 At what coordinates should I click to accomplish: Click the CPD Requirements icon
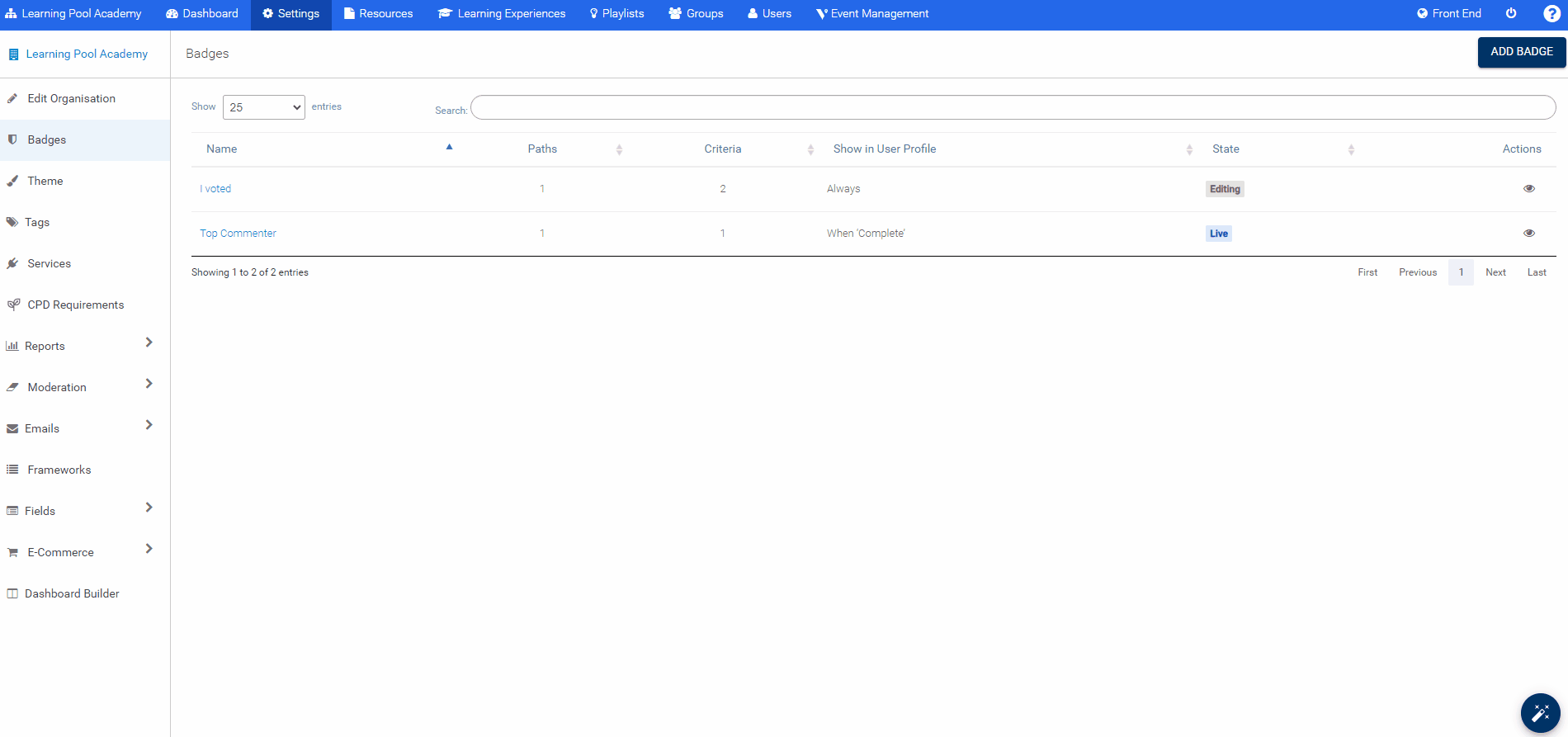(13, 305)
